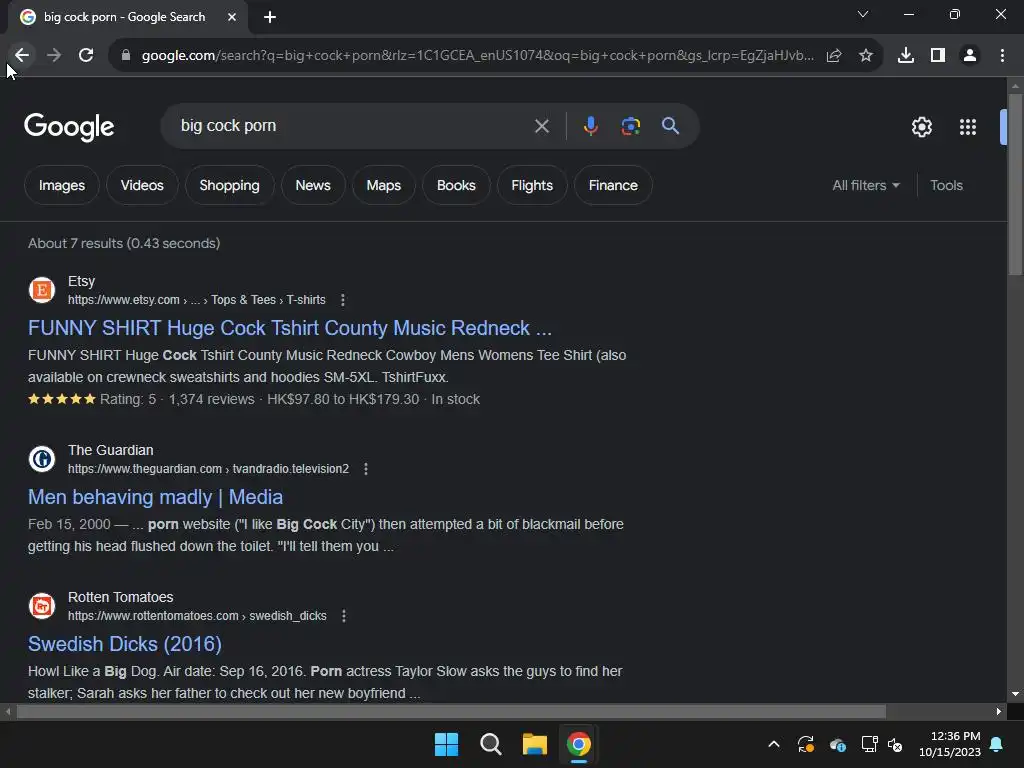Expand the All filters dropdown
Viewport: 1024px width, 768px height.
pyautogui.click(x=866, y=185)
